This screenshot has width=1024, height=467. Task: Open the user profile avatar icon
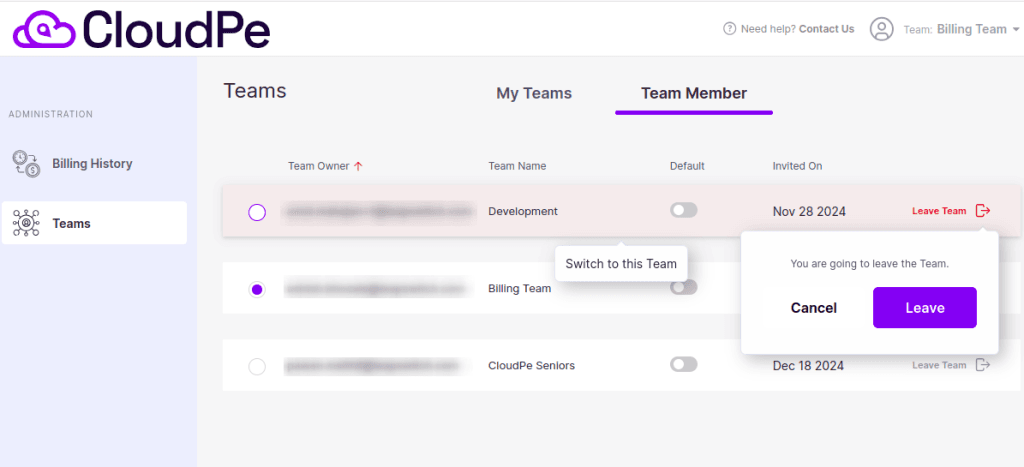881,29
